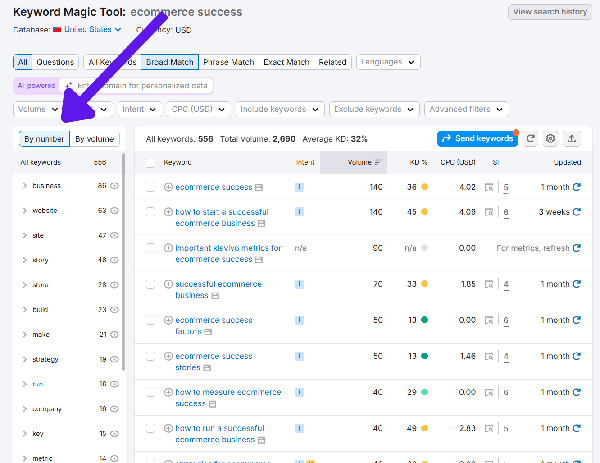The height and width of the screenshot is (463, 600).
Task: Open the Advanced filters dropdown
Action: 466,109
